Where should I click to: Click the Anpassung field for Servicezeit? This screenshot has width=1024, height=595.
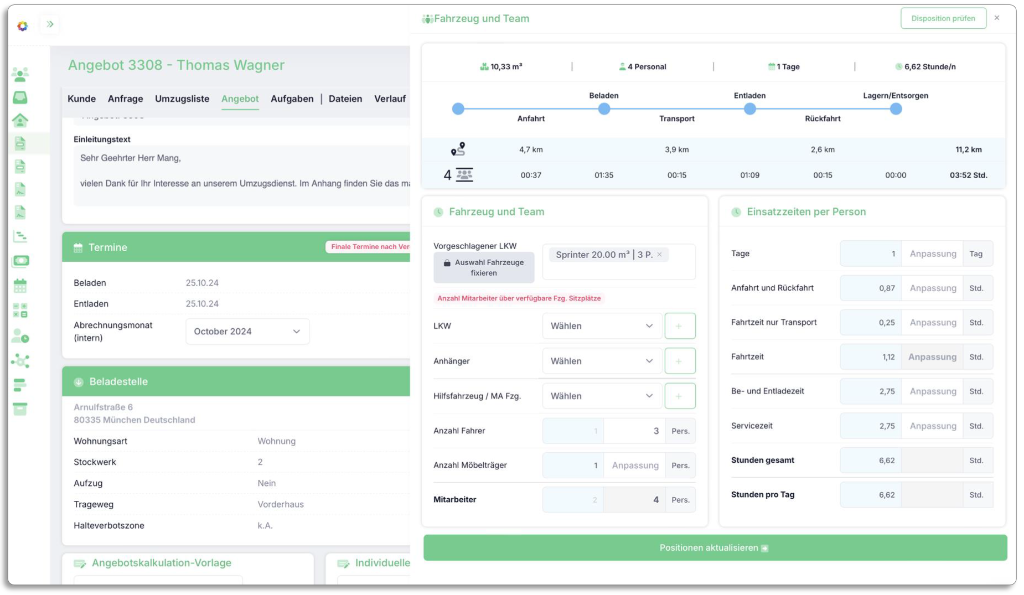click(x=932, y=425)
